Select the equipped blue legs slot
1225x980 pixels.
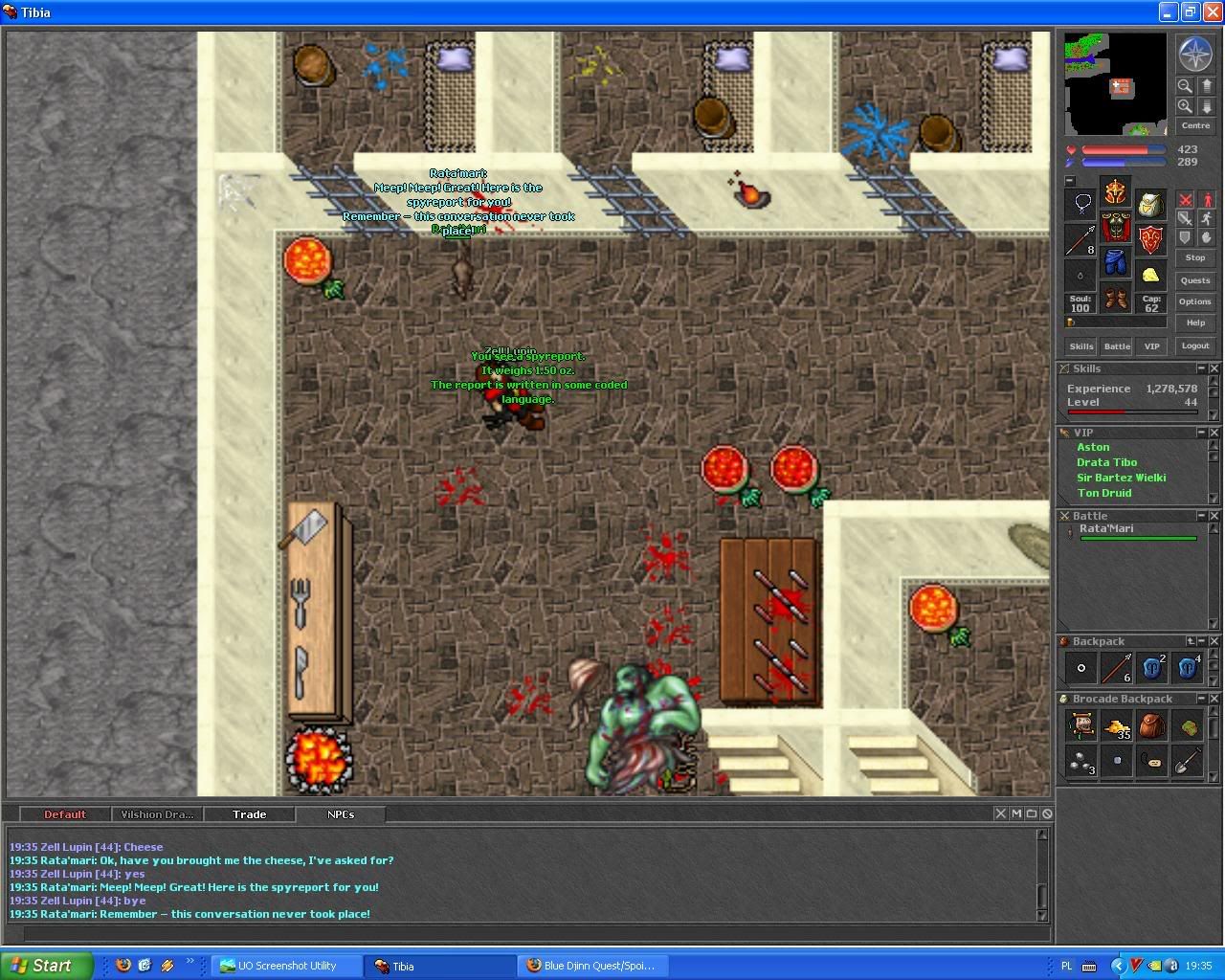(x=1115, y=262)
